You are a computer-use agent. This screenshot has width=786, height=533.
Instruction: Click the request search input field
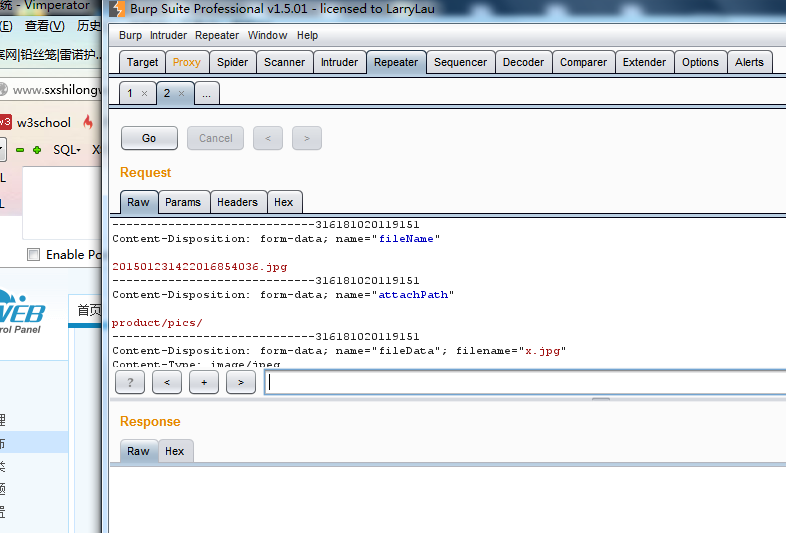point(525,383)
